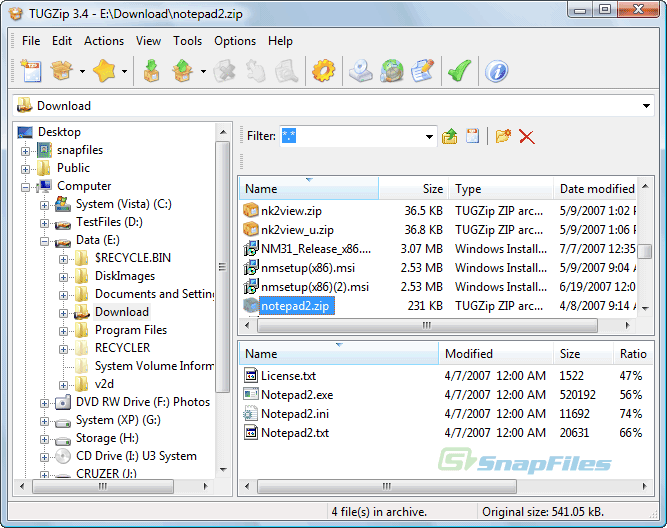Open the Help menu
This screenshot has height=528, width=667.
[x=280, y=41]
